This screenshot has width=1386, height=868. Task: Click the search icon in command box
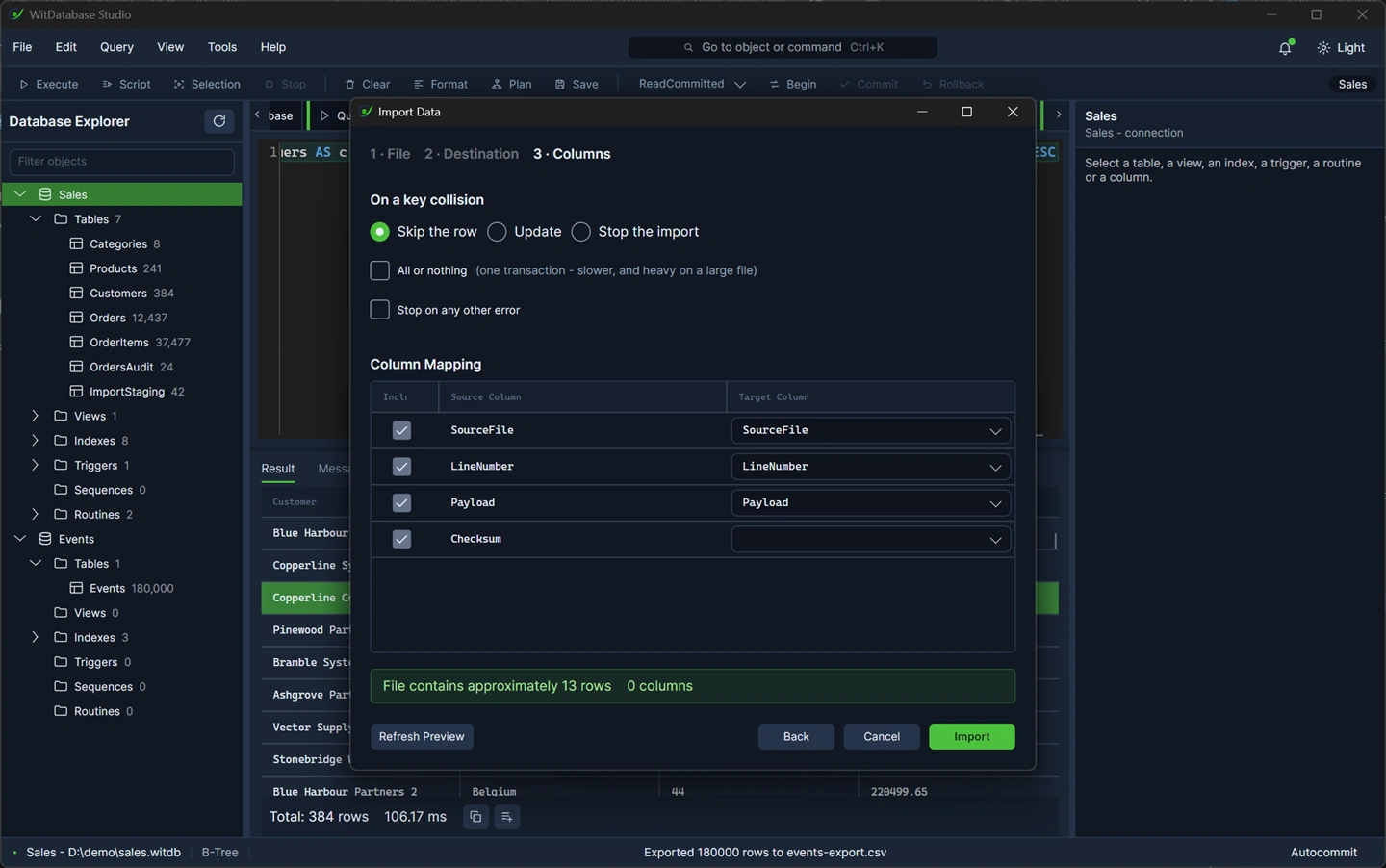688,47
